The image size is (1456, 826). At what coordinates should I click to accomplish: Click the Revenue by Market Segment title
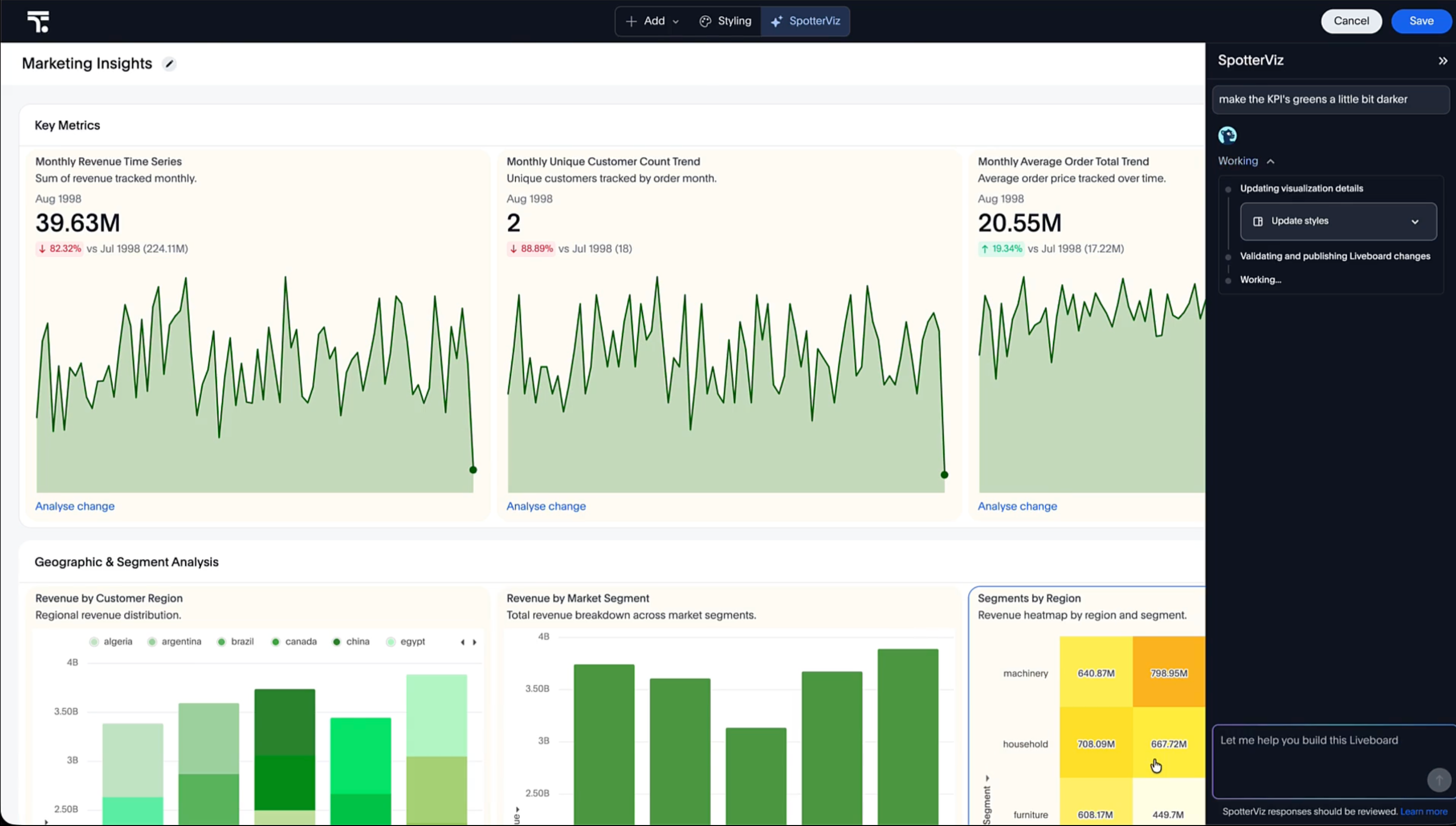[x=578, y=598]
